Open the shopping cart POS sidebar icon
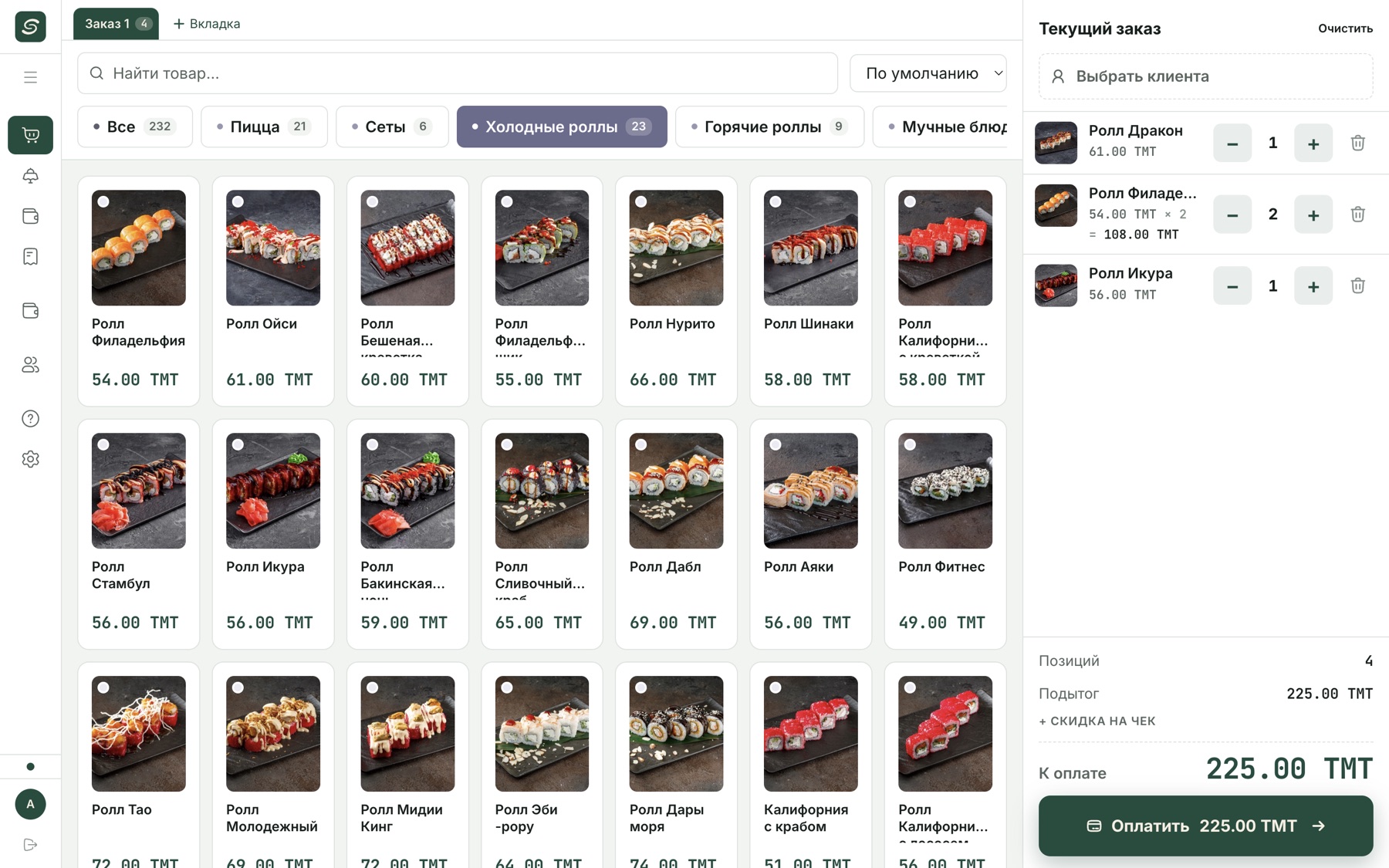 tap(30, 135)
